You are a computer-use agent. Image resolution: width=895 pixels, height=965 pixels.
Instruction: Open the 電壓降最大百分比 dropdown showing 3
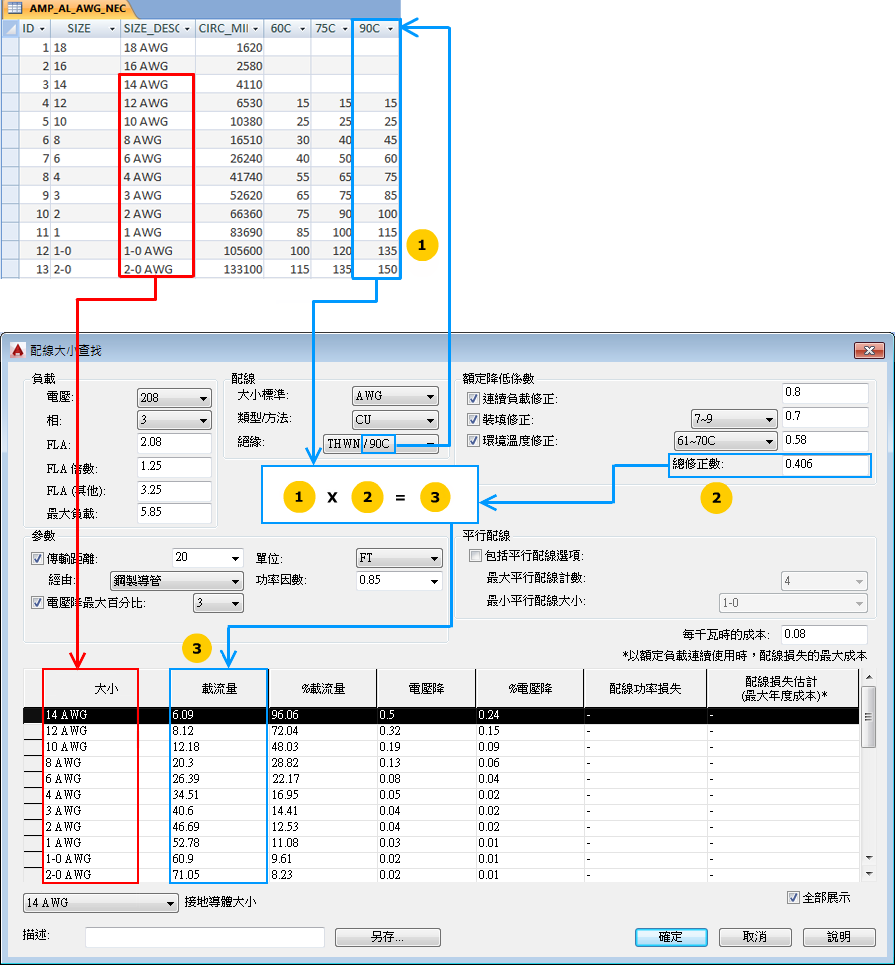pyautogui.click(x=219, y=603)
